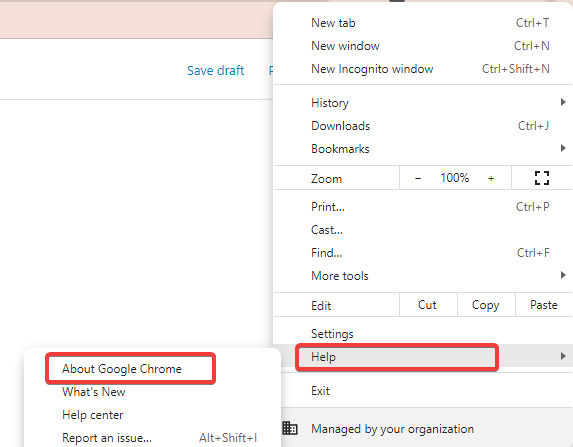The width and height of the screenshot is (573, 447).
Task: Click the Cut button in Edit row
Action: point(428,305)
